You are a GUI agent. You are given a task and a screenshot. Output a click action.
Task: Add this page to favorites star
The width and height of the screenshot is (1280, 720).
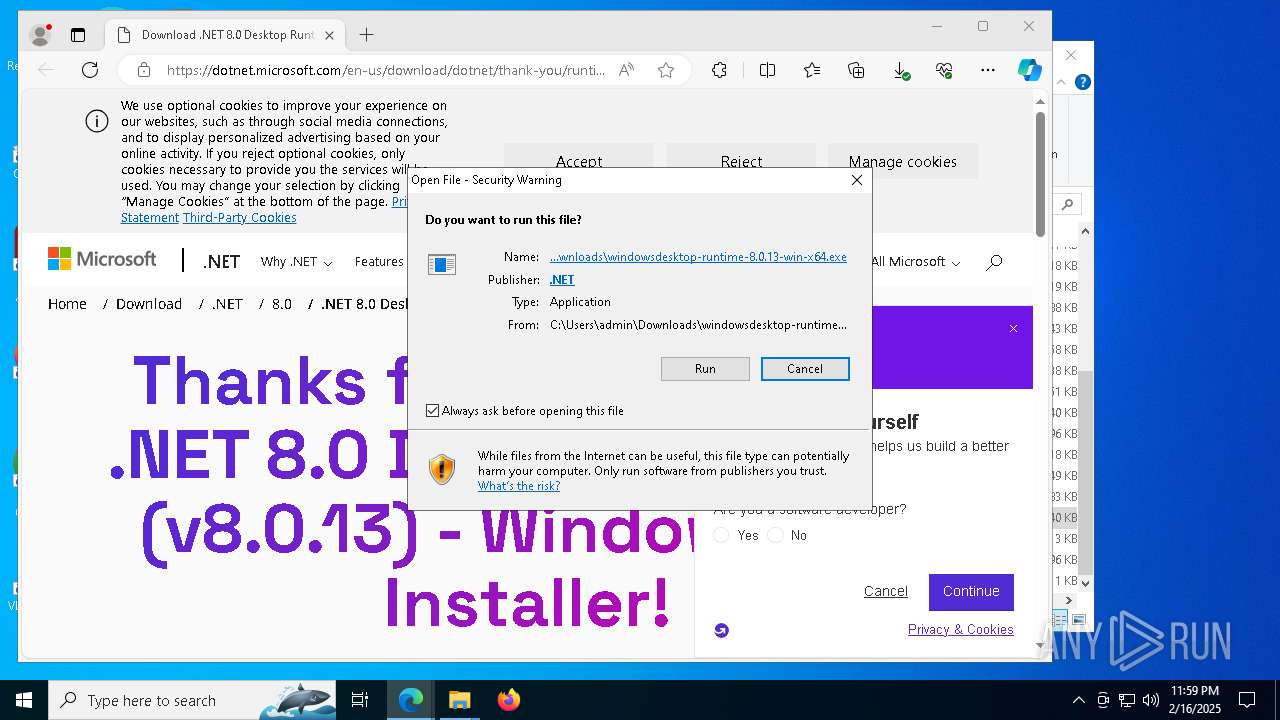666,70
